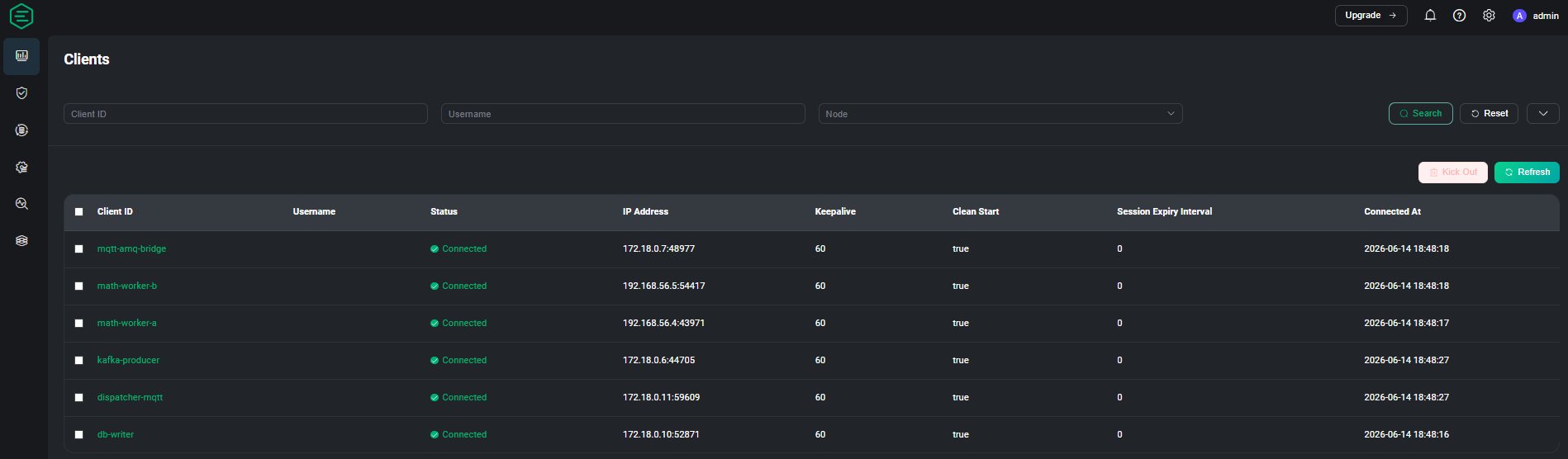This screenshot has width=1568, height=459.
Task: Check the dispatcher-mqtt row checkbox
Action: coord(79,398)
